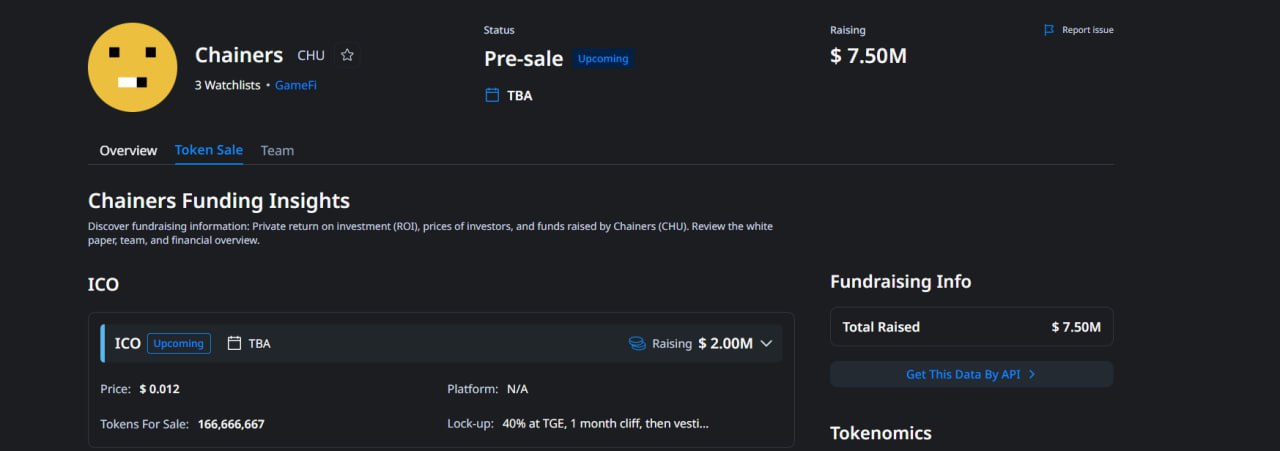
Task: Click the Upcoming badge in the ICO row
Action: click(179, 343)
